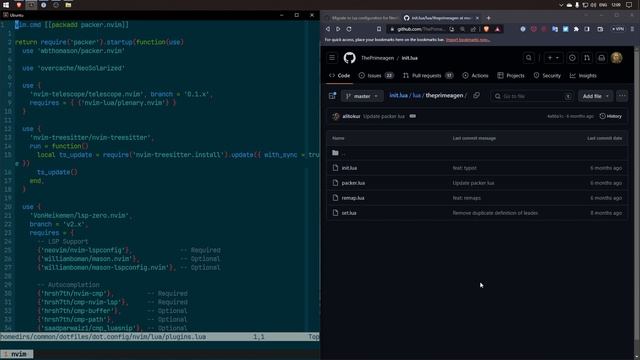Open the browser extensions puzzle icon
Viewport: 640px width, 360px height.
tap(576, 29)
